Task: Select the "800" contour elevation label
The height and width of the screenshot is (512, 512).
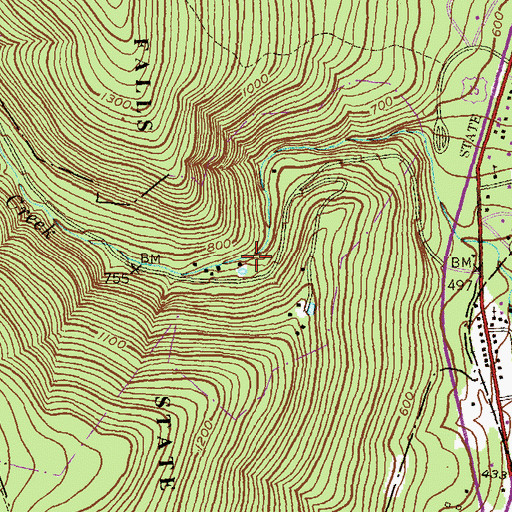Action: pos(219,246)
